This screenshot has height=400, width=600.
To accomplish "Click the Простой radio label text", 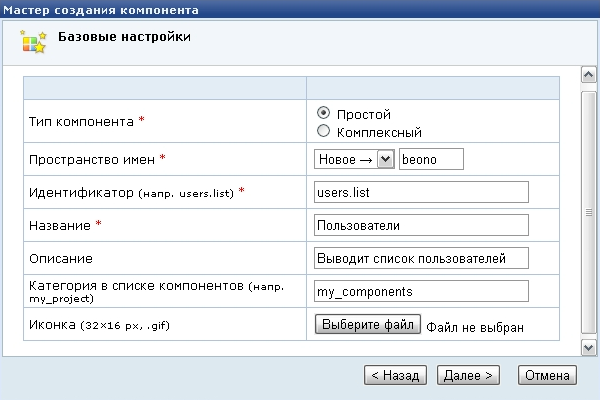I will click(x=363, y=114).
